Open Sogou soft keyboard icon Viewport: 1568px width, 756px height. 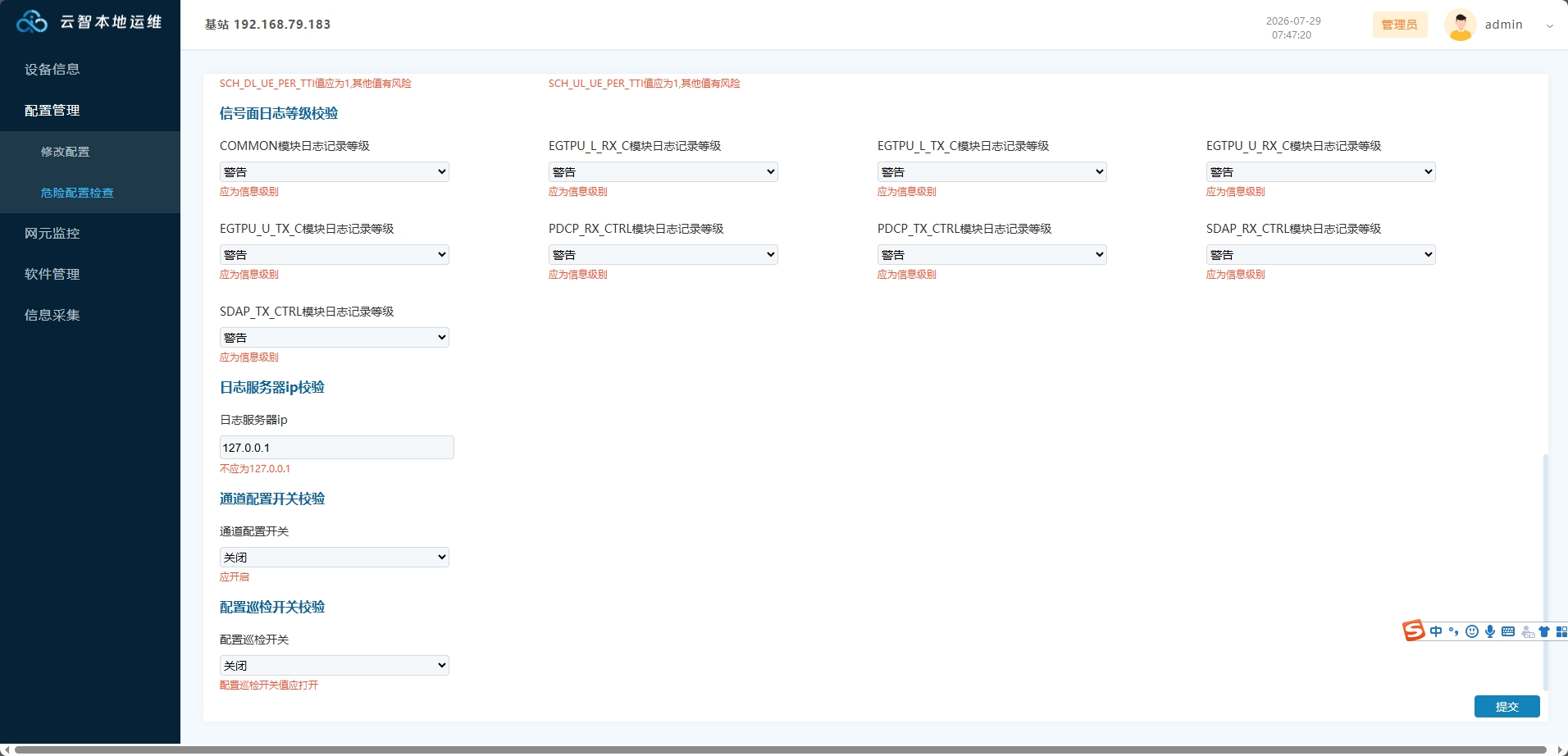click(1508, 631)
